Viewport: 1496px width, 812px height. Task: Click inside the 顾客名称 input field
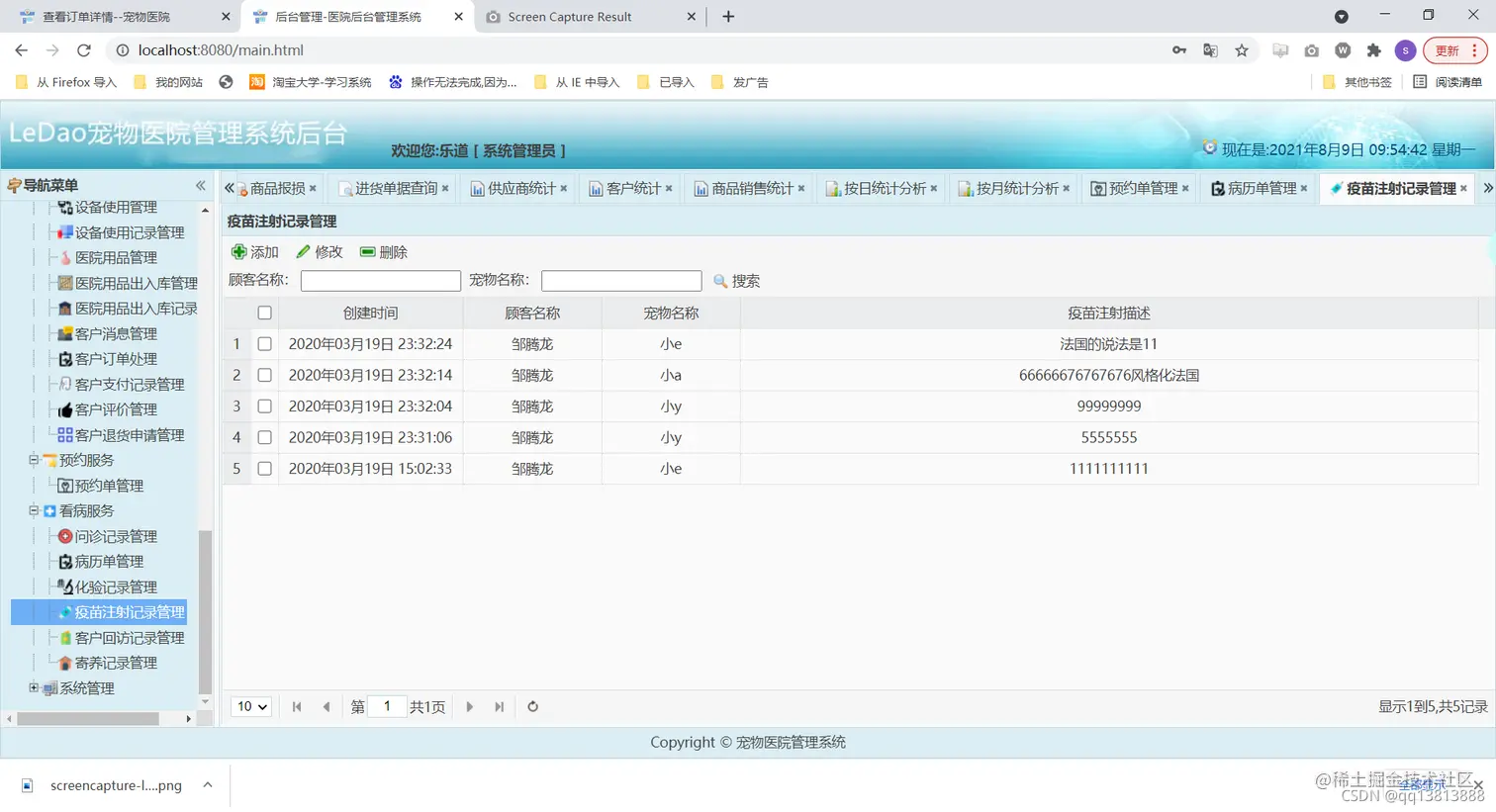[x=380, y=281]
